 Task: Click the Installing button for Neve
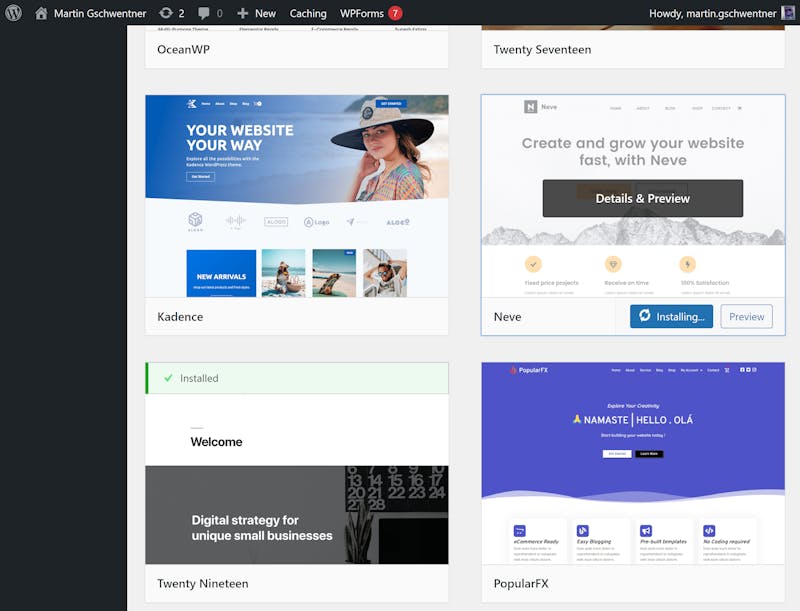pos(671,316)
